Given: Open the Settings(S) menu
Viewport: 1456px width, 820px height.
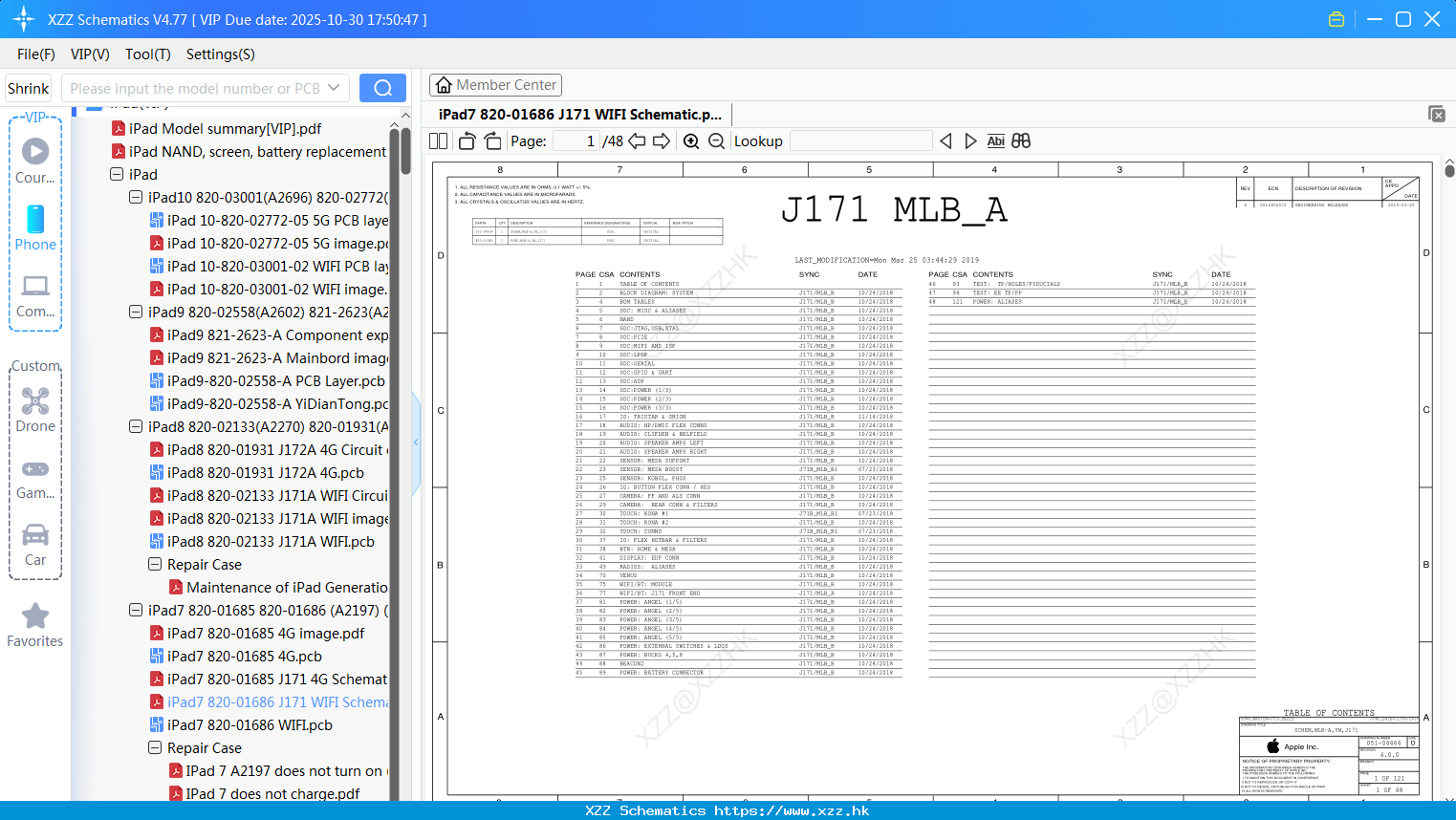Looking at the screenshot, I should click(221, 54).
